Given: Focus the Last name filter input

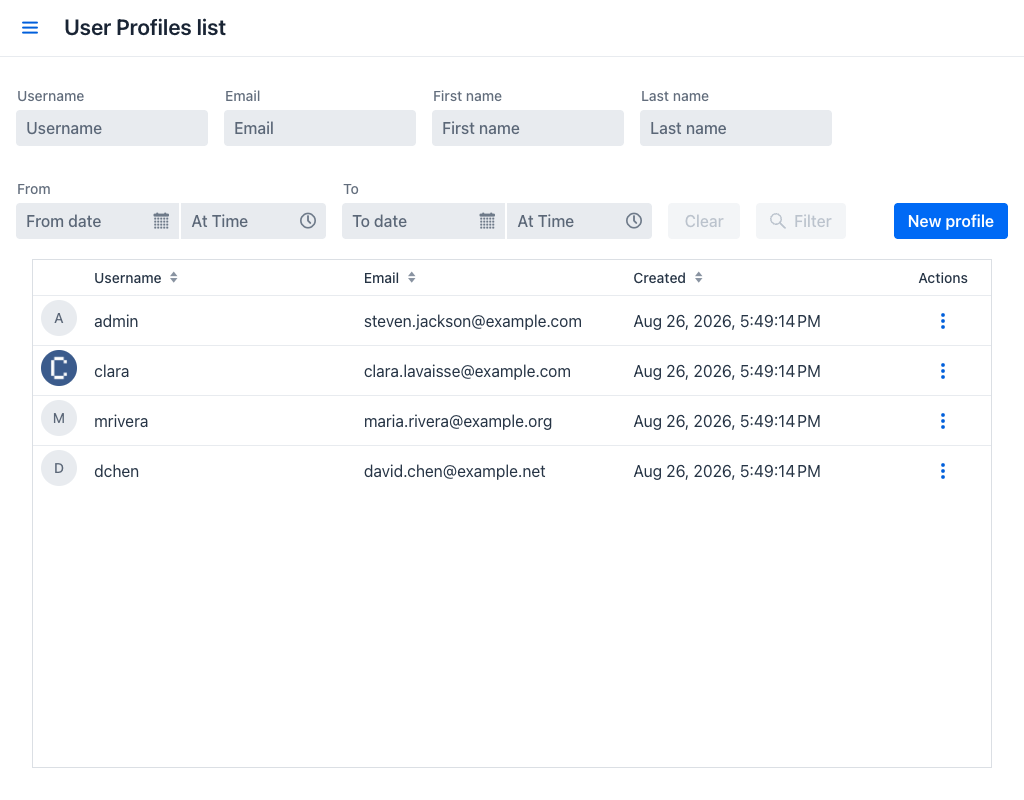Looking at the screenshot, I should click(x=735, y=128).
